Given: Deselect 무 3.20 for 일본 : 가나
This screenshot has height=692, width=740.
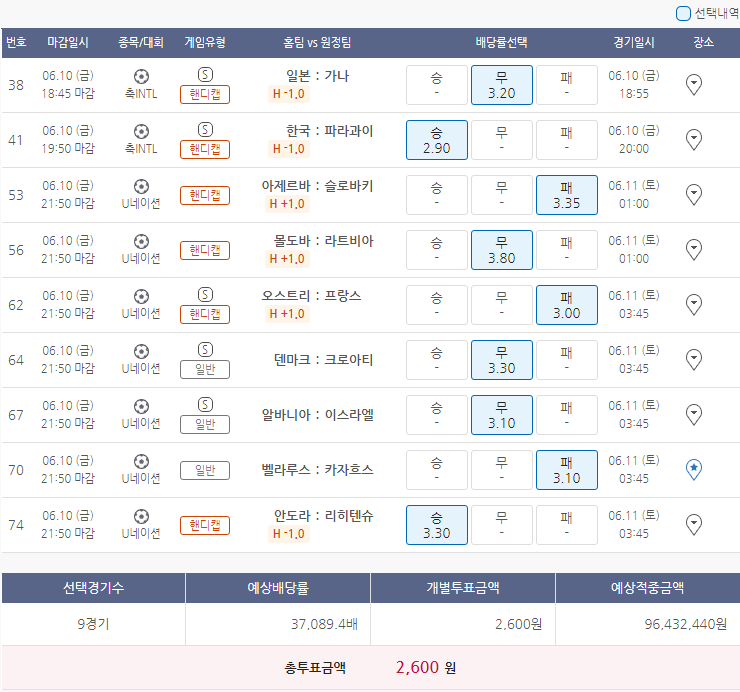Looking at the screenshot, I should point(502,85).
